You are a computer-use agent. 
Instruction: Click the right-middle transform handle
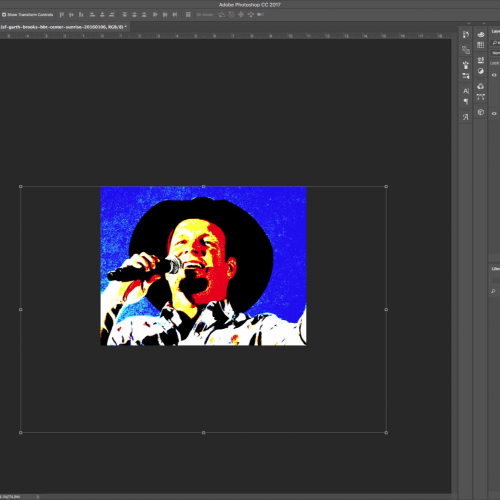[x=386, y=310]
